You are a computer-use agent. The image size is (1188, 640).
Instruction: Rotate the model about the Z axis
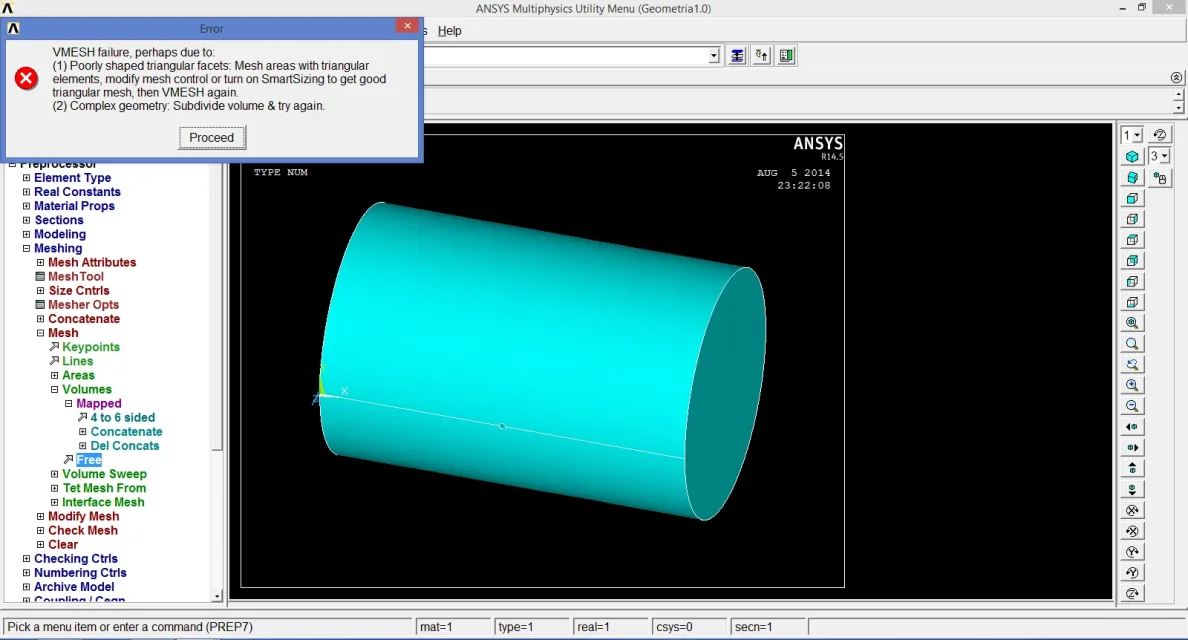[x=1132, y=594]
